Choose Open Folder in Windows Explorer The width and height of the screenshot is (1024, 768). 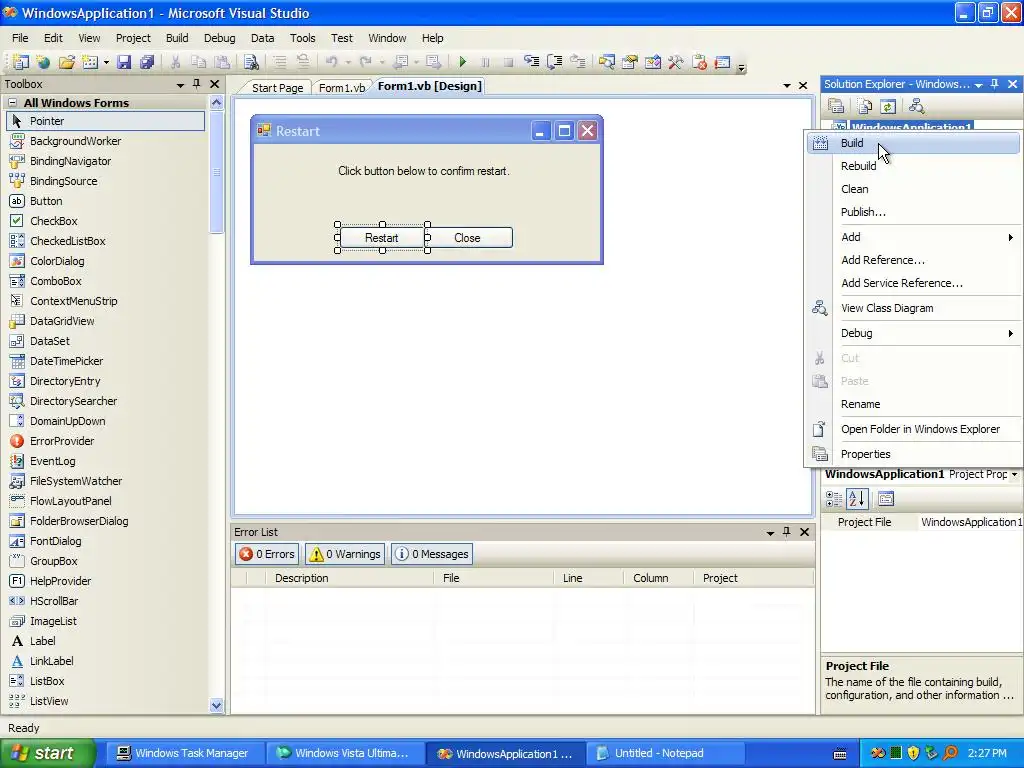click(x=913, y=429)
